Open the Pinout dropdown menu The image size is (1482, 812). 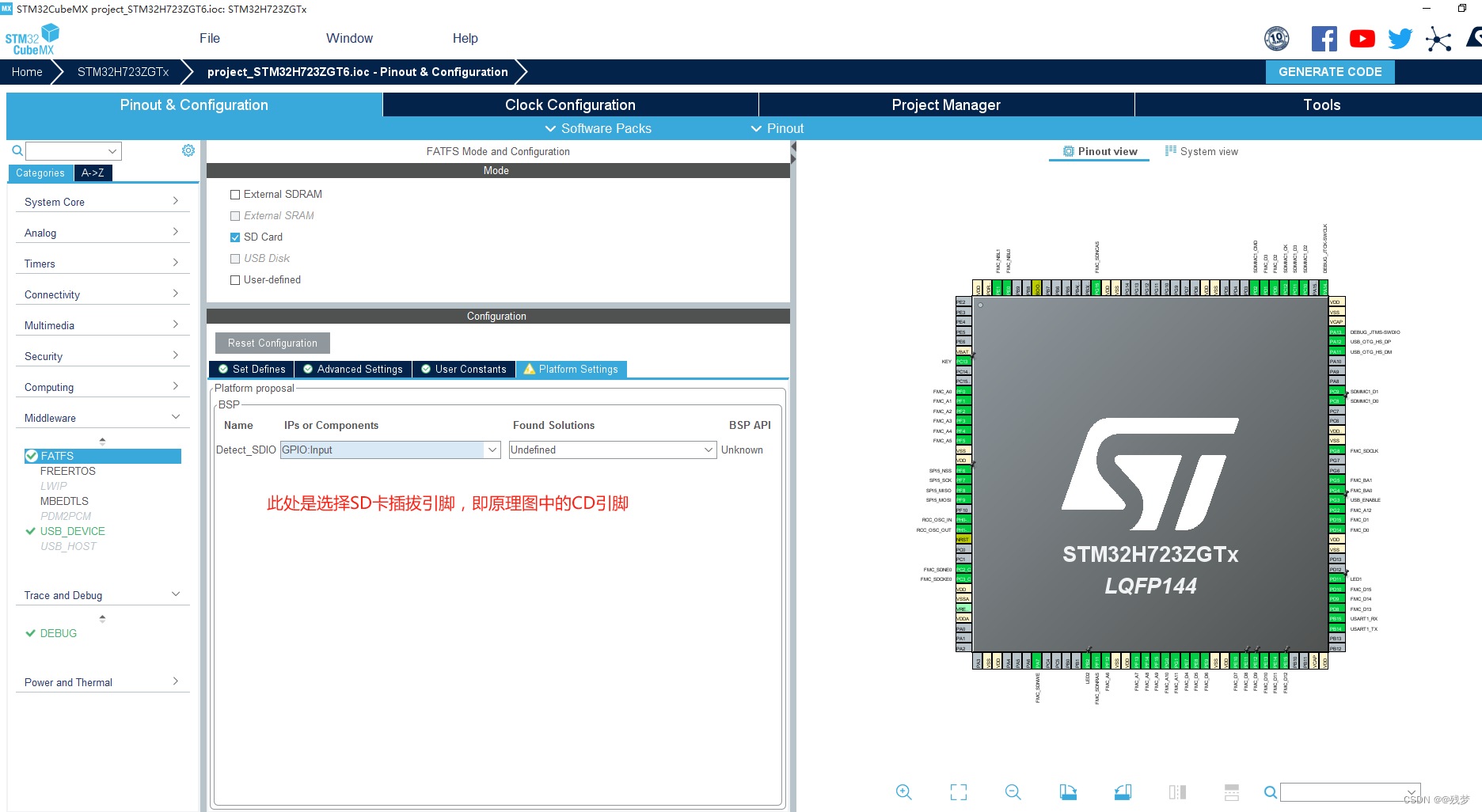click(777, 128)
